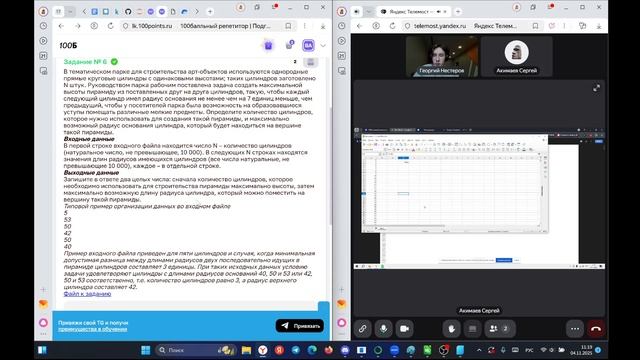Open downloads in the right browser
Image resolution: width=640 pixels, height=360 pixels.
point(599,26)
